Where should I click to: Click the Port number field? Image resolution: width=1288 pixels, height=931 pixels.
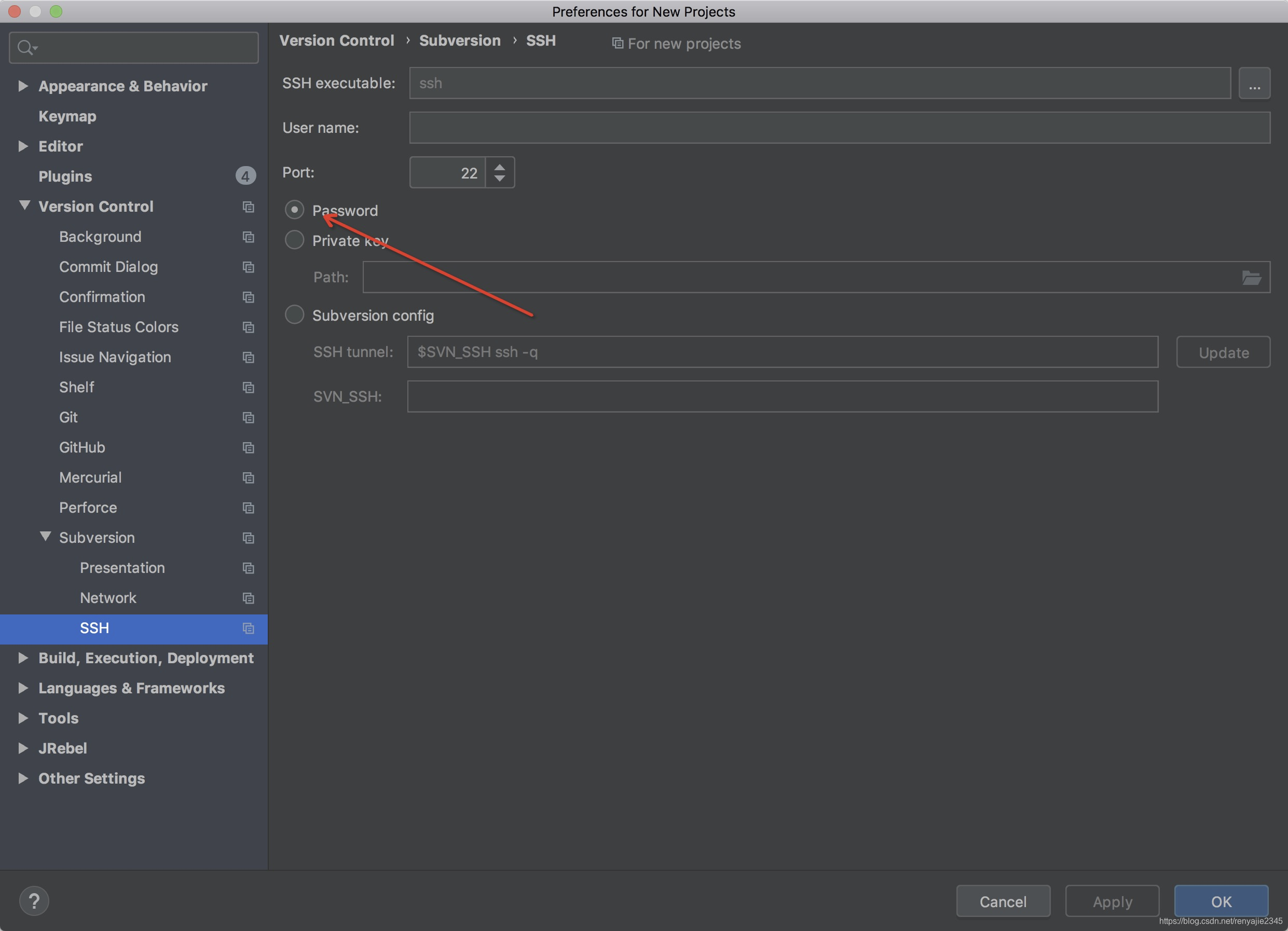pyautogui.click(x=447, y=173)
